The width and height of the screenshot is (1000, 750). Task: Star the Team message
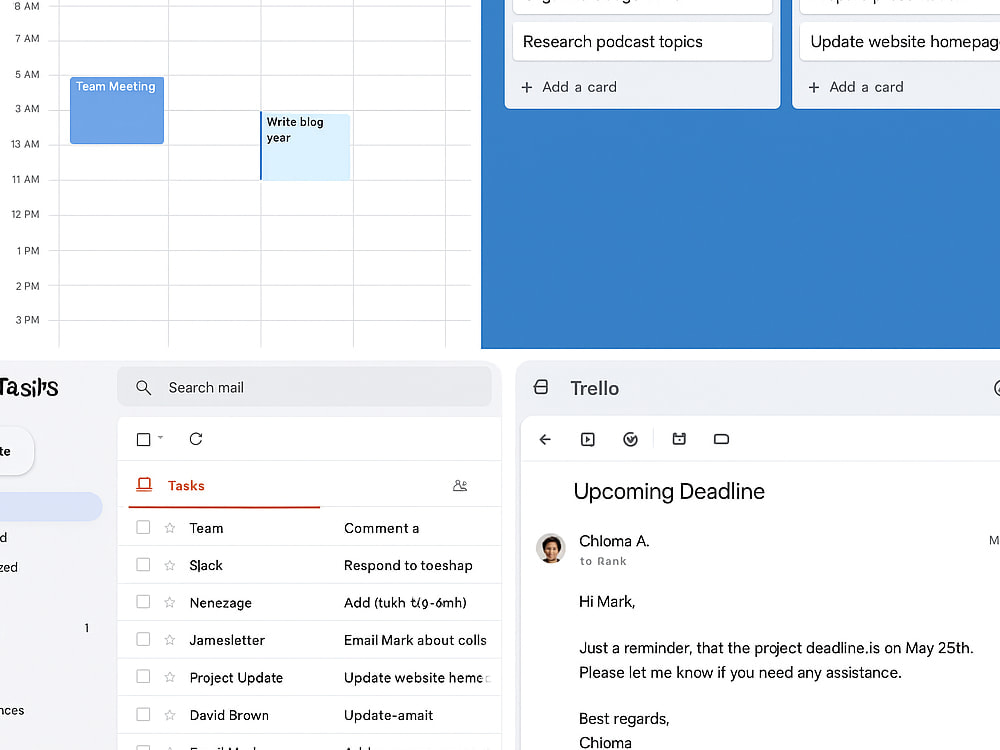170,528
